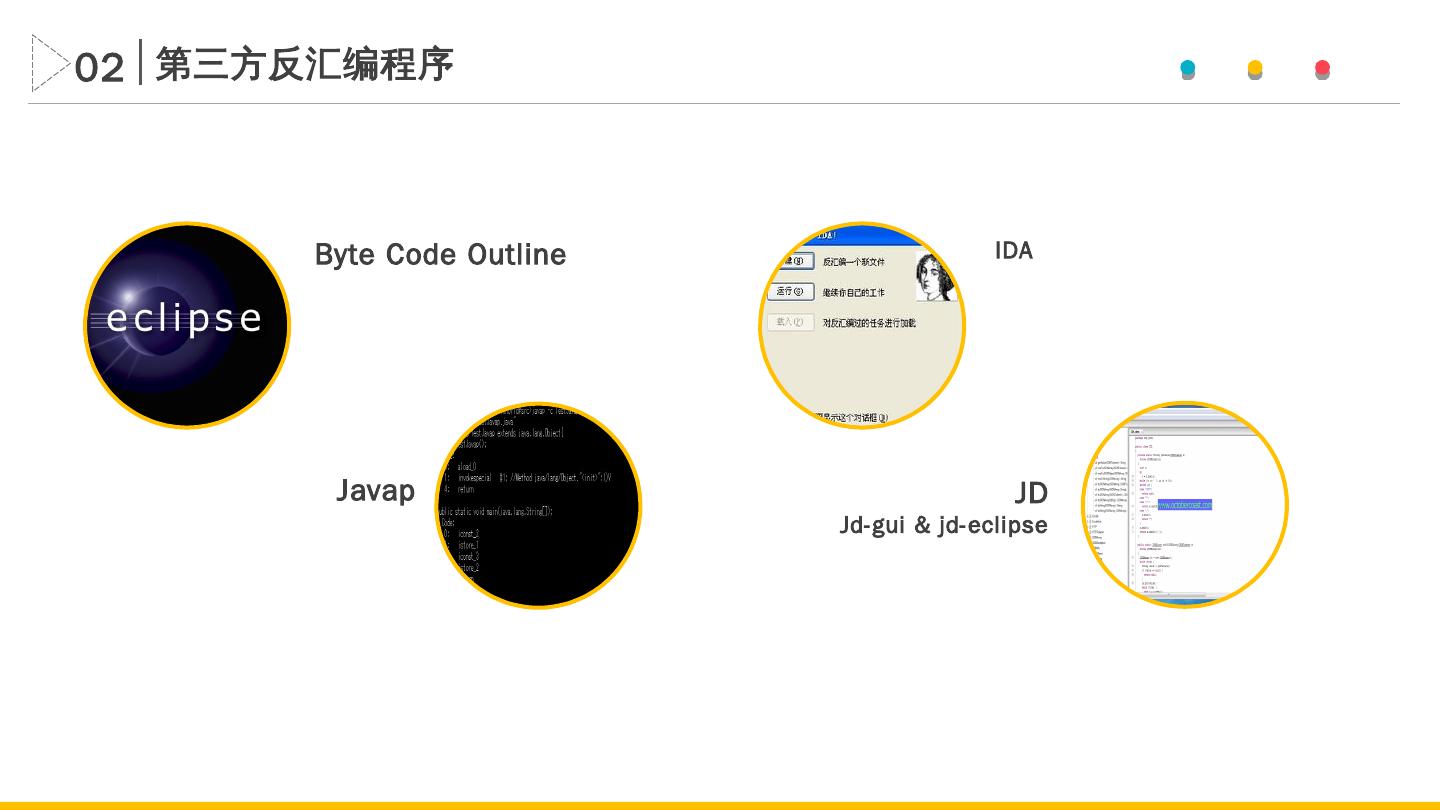Click the IDA text label
This screenshot has height=810, width=1440.
pos(1013,251)
